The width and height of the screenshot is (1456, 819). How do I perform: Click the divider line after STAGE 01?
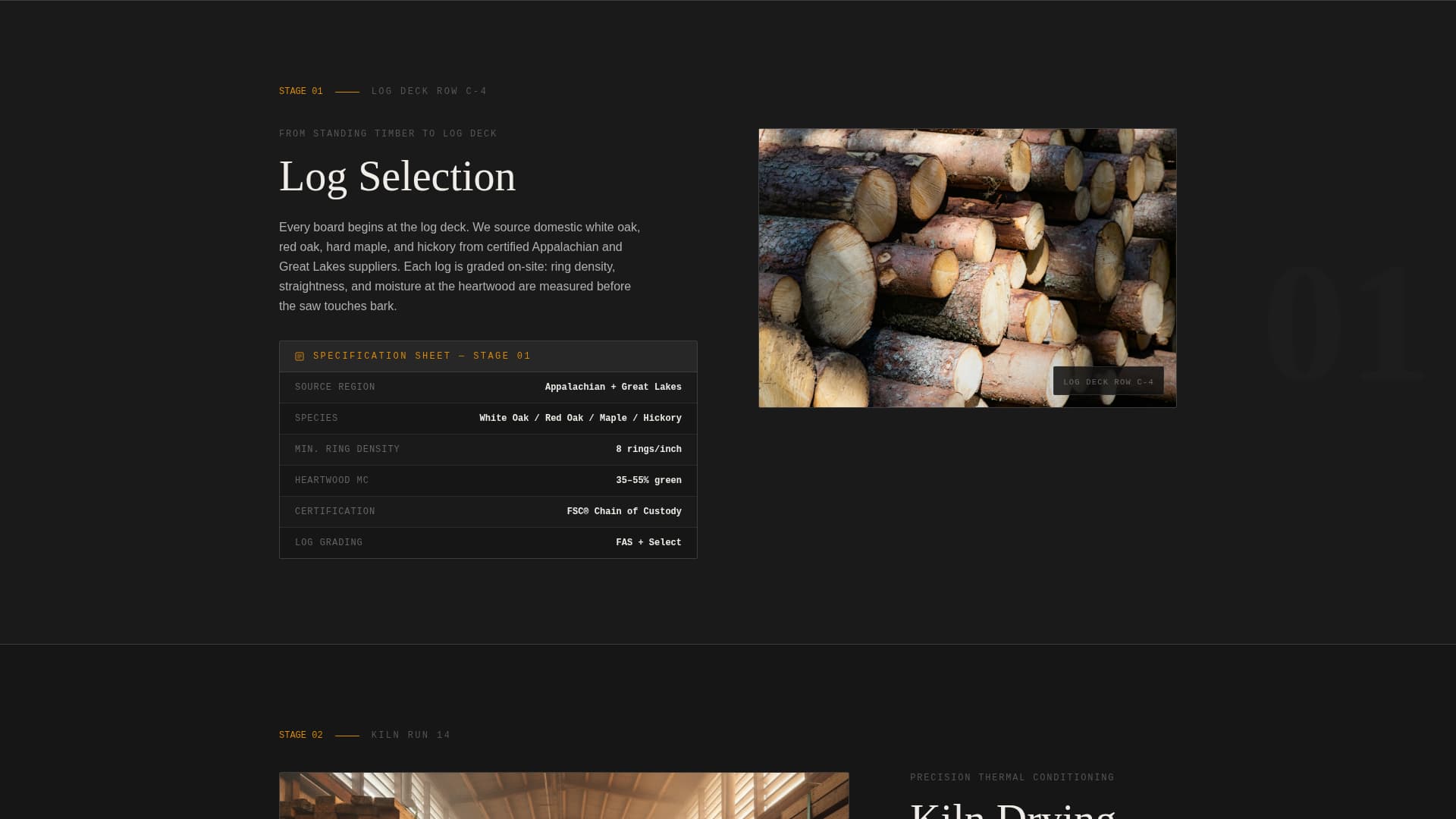point(347,91)
